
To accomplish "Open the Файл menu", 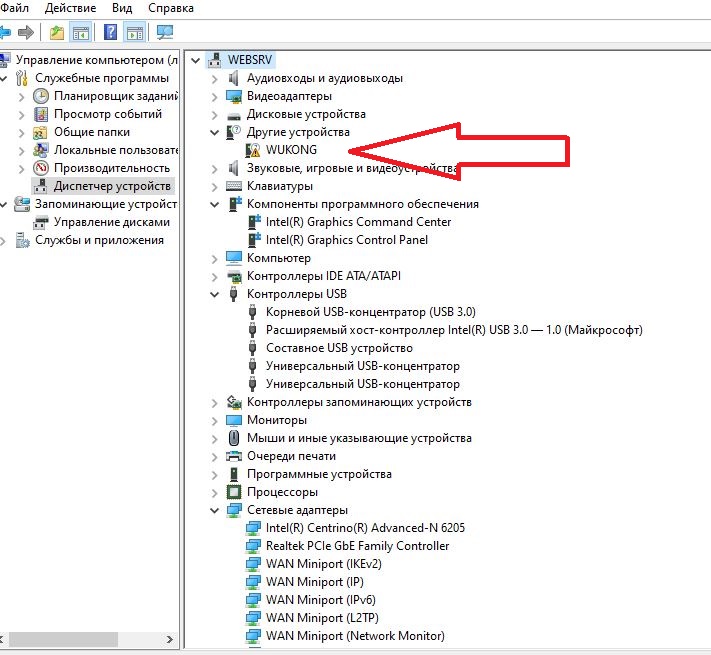I will point(14,8).
